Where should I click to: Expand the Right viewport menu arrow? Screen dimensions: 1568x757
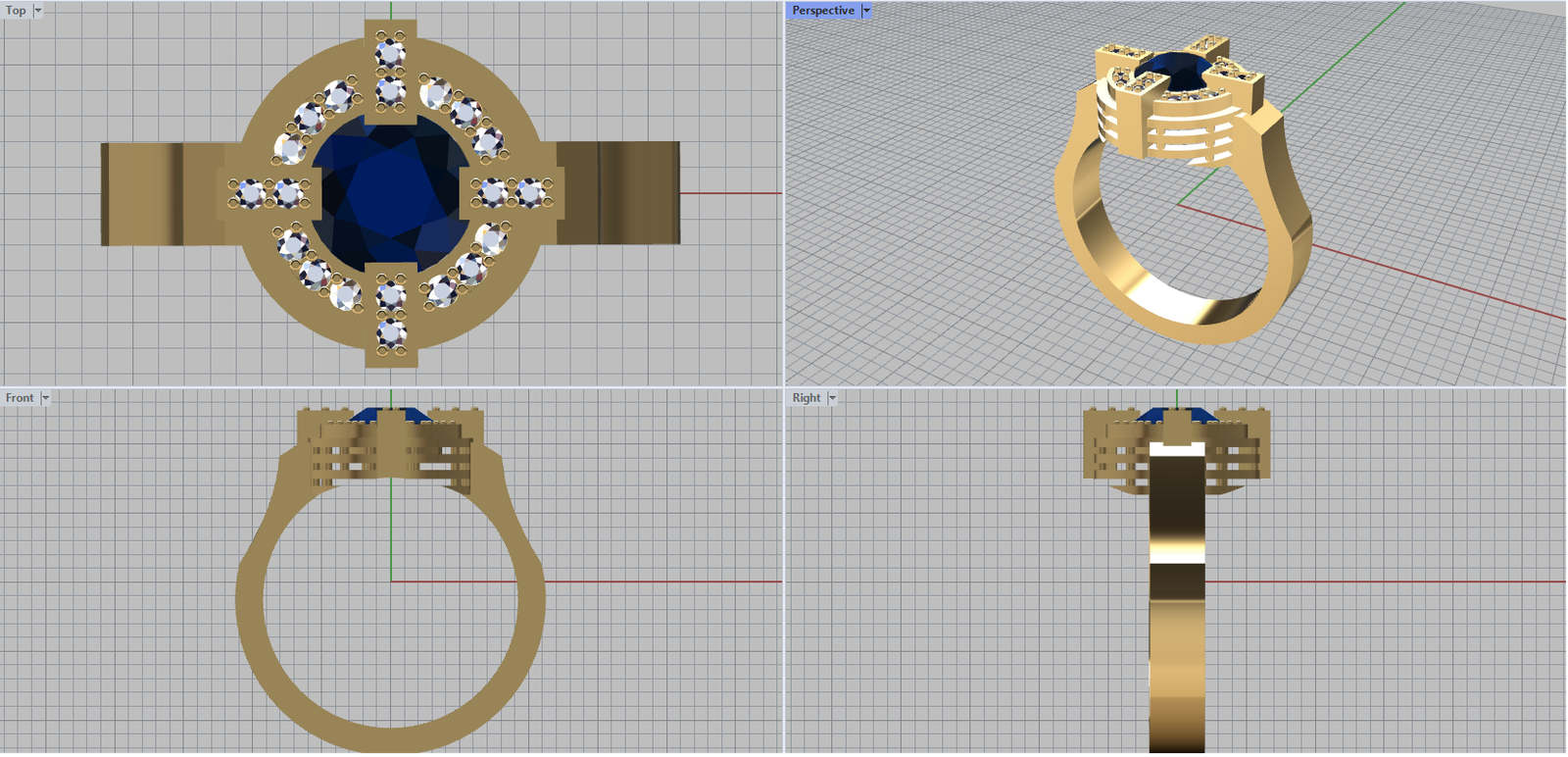point(832,398)
